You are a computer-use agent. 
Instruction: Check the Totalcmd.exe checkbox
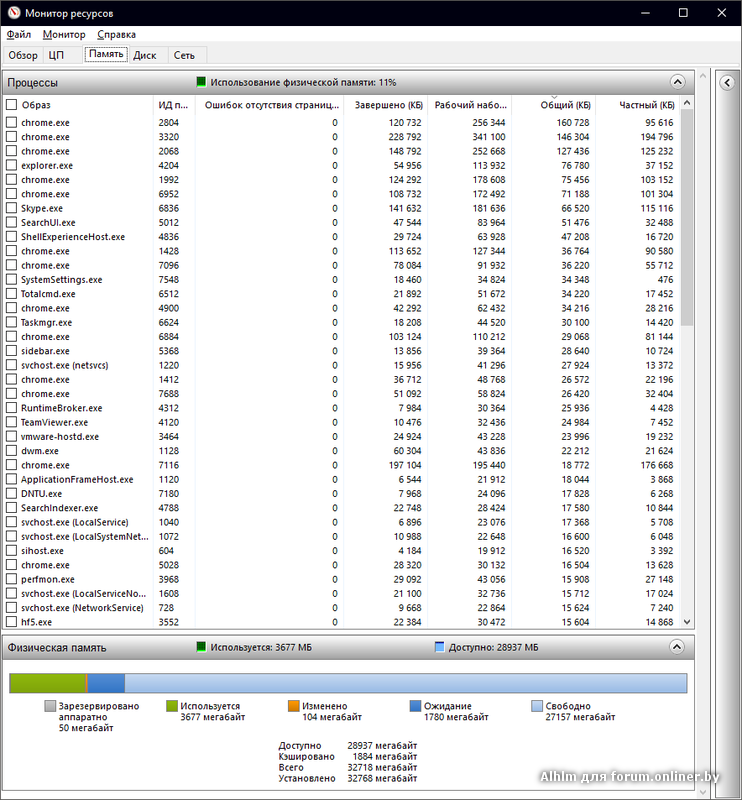(x=11, y=294)
